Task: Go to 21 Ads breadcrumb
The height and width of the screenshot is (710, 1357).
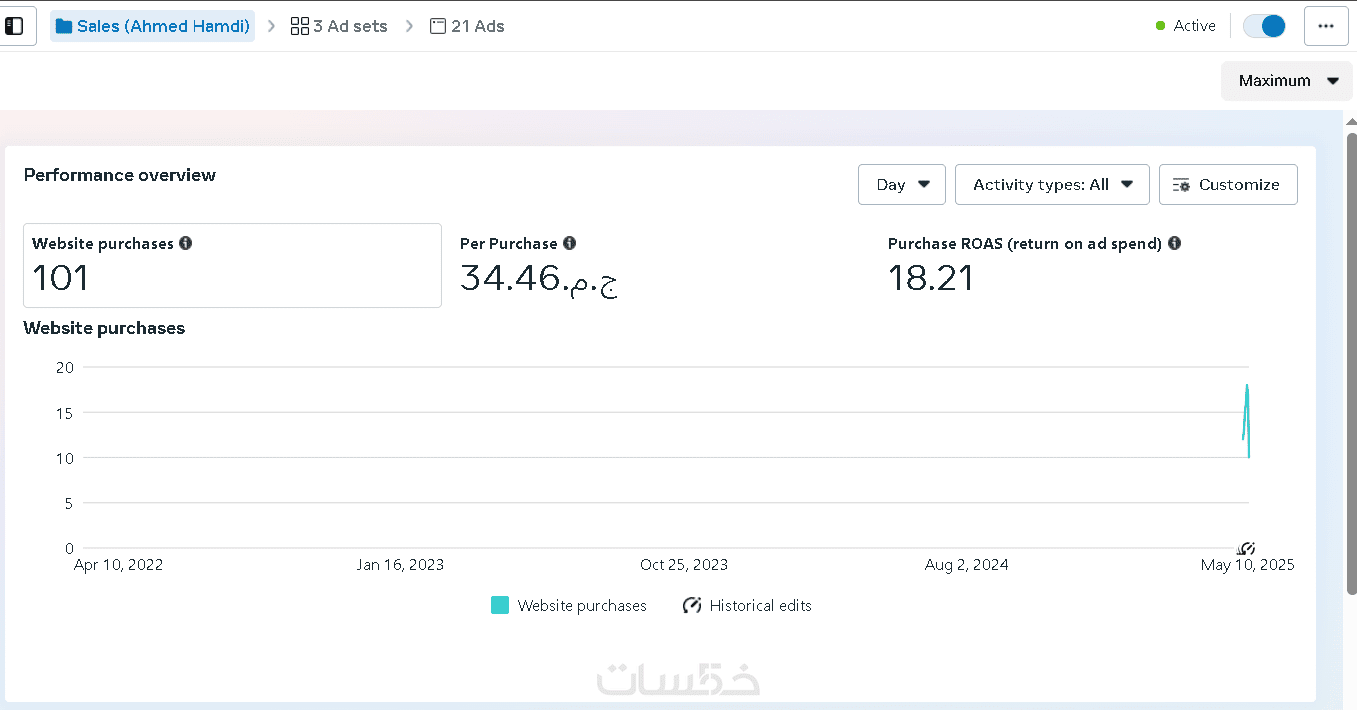Action: coord(467,26)
